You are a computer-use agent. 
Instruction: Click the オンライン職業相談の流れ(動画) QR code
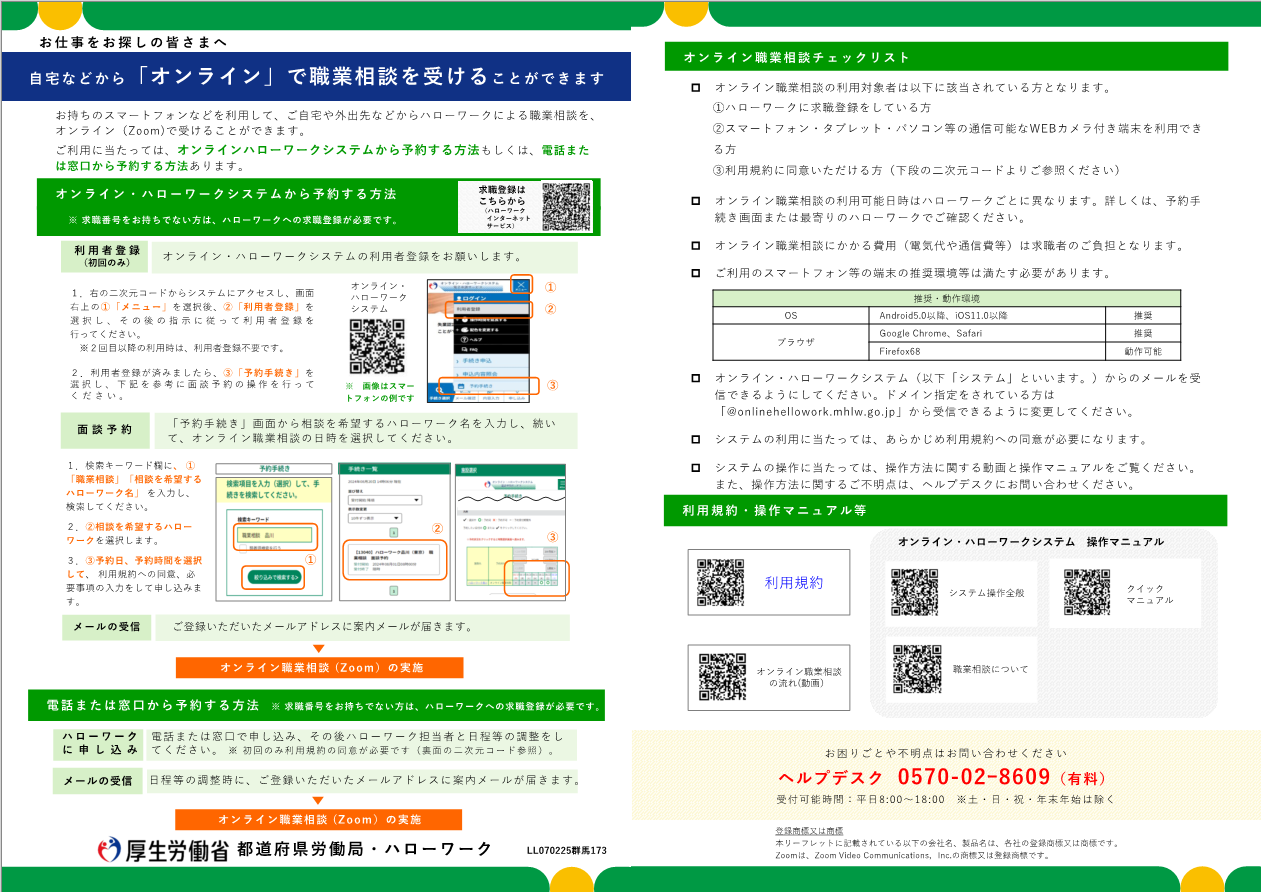722,677
